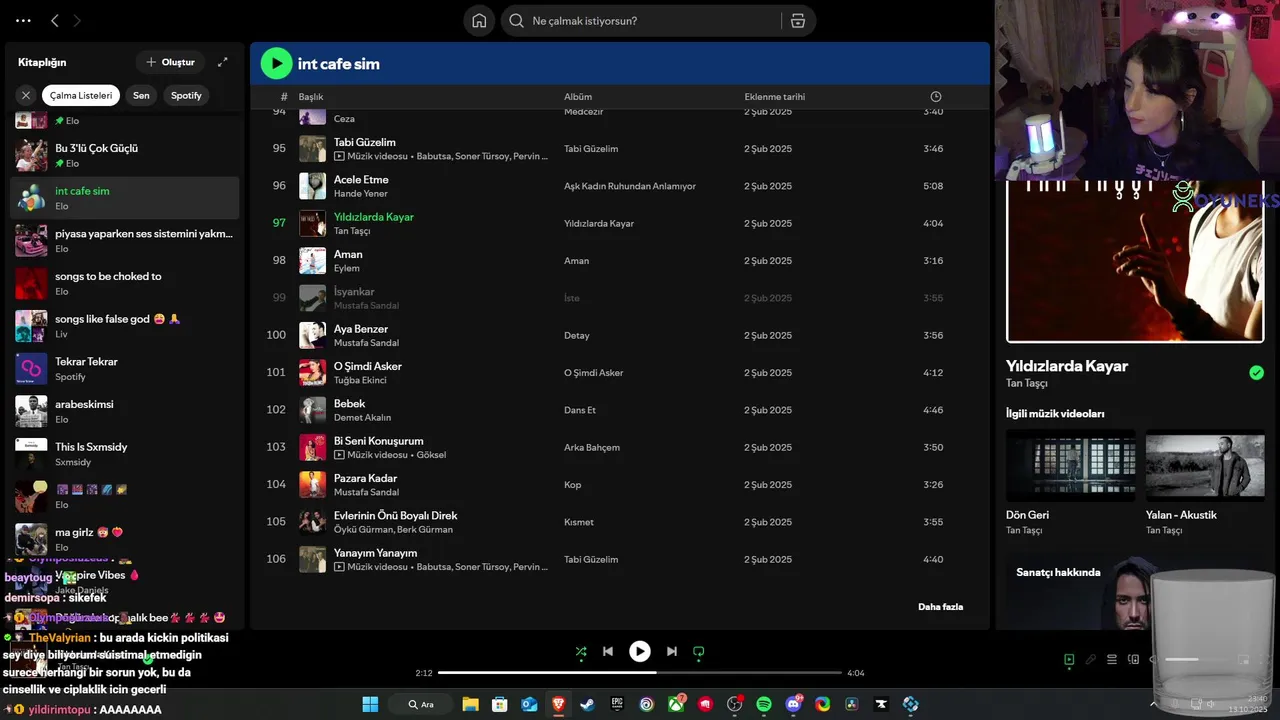
Task: Skip to the previous track
Action: (608, 651)
